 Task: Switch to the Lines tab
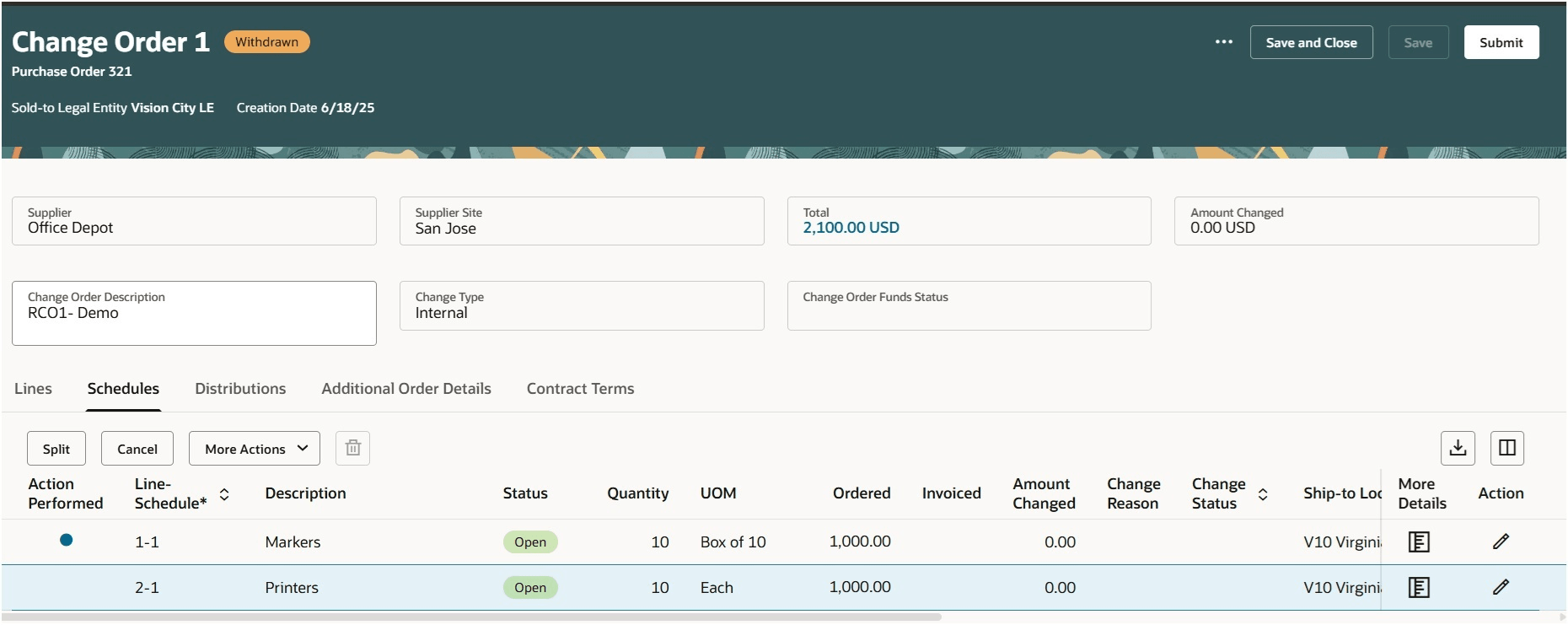33,389
